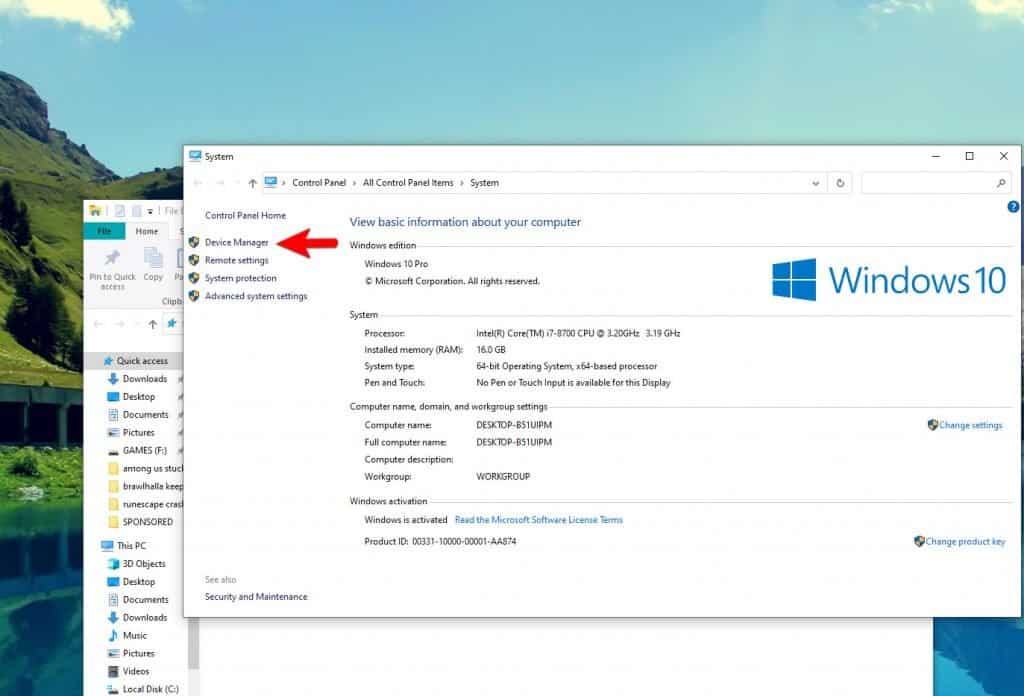Image resolution: width=1024 pixels, height=696 pixels.
Task: Click Back arrow in File Explorer window
Action: click(x=98, y=324)
